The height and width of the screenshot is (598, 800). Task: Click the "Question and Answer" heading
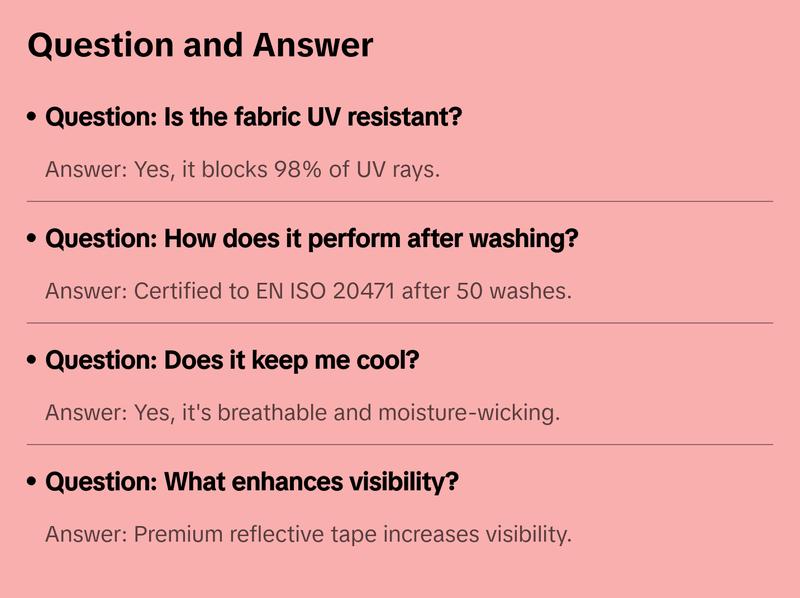point(200,45)
